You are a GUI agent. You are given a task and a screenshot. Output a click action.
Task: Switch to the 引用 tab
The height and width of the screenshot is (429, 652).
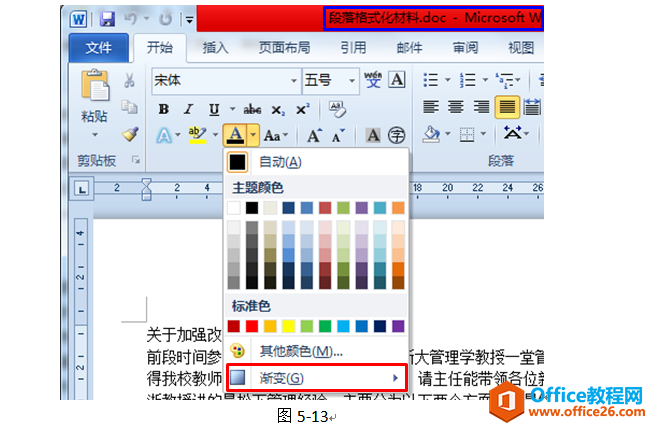coord(353,48)
